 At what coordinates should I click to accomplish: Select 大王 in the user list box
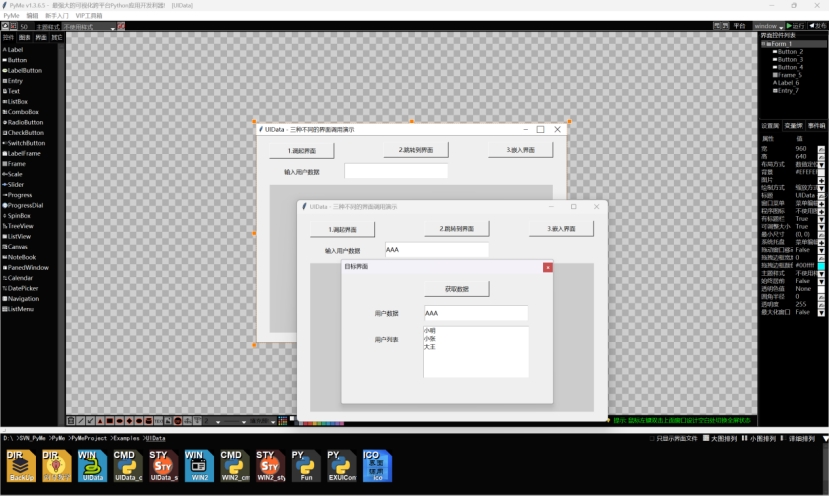pos(430,347)
